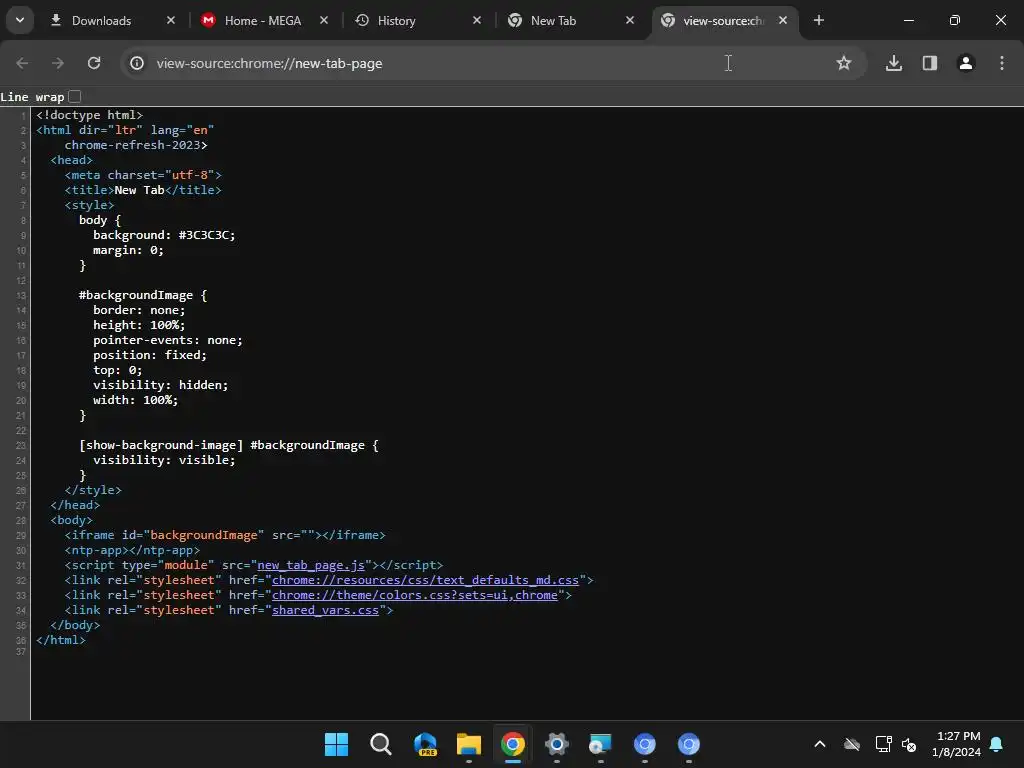Image resolution: width=1024 pixels, height=768 pixels.
Task: Click the 'visibility: hidden;' line
Action: click(161, 385)
